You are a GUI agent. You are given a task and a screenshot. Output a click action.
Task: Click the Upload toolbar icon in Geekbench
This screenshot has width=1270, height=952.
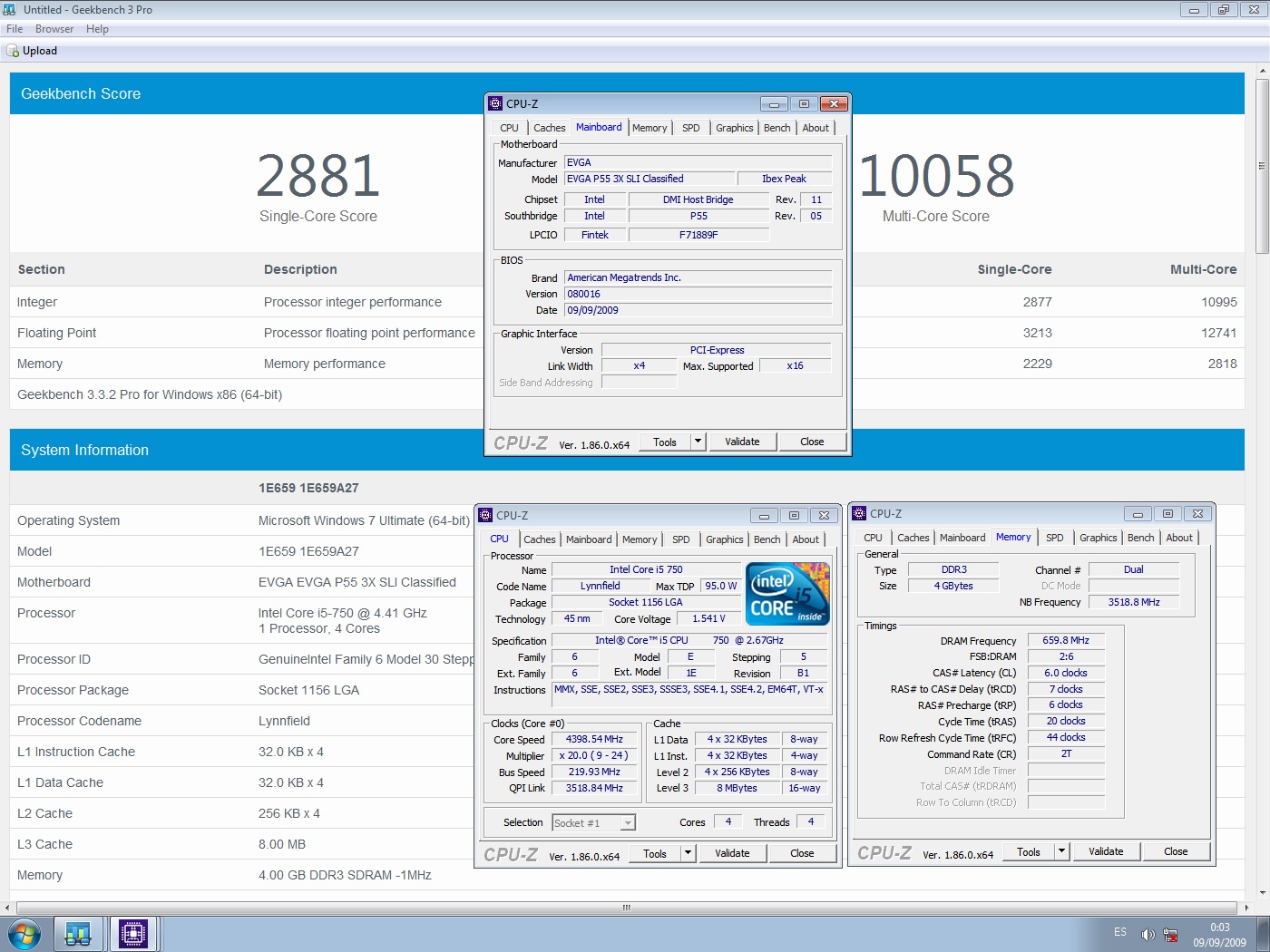pyautogui.click(x=13, y=51)
